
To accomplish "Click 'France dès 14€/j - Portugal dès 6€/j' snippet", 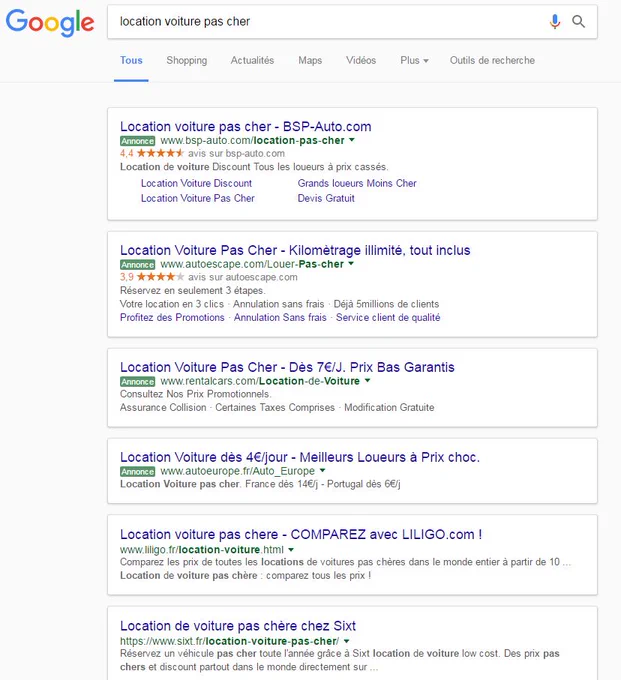I will click(x=323, y=484).
